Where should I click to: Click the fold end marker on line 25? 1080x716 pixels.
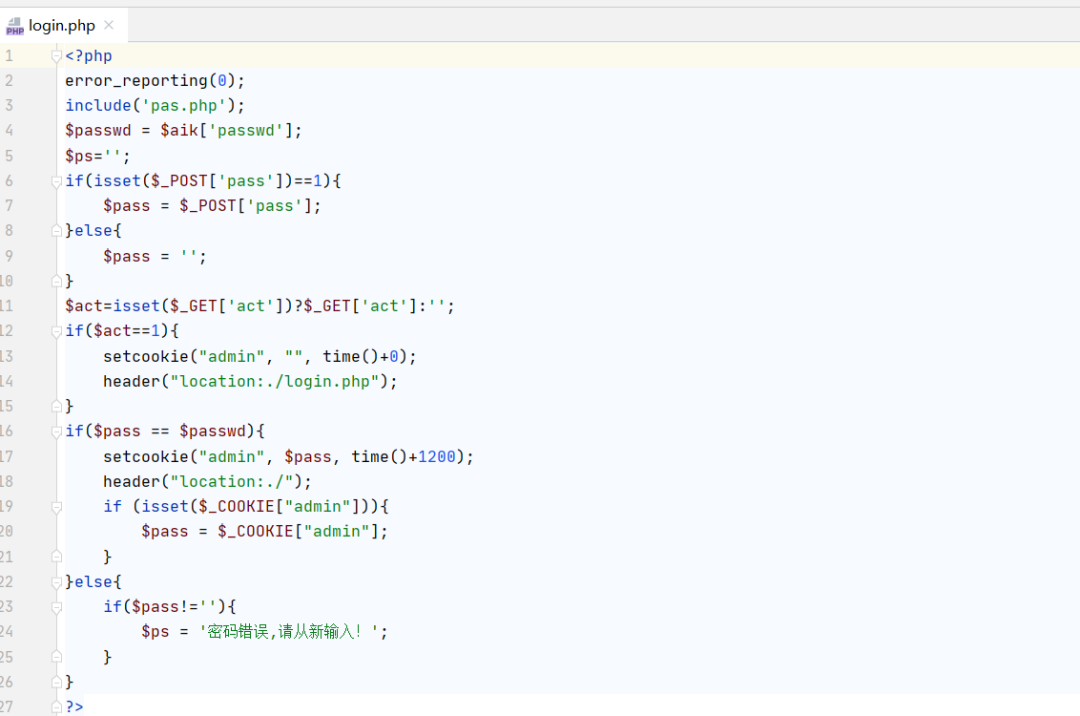[x=56, y=657]
